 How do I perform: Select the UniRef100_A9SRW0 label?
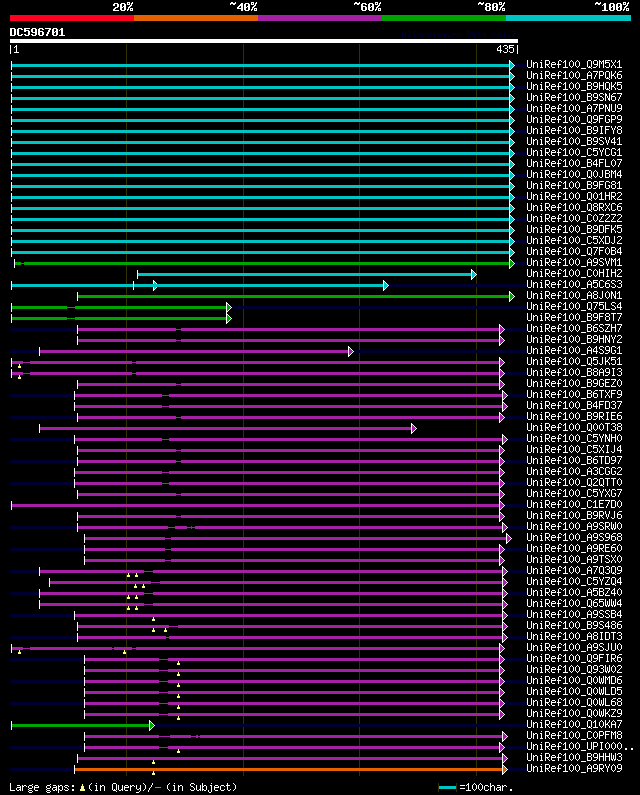point(574,526)
